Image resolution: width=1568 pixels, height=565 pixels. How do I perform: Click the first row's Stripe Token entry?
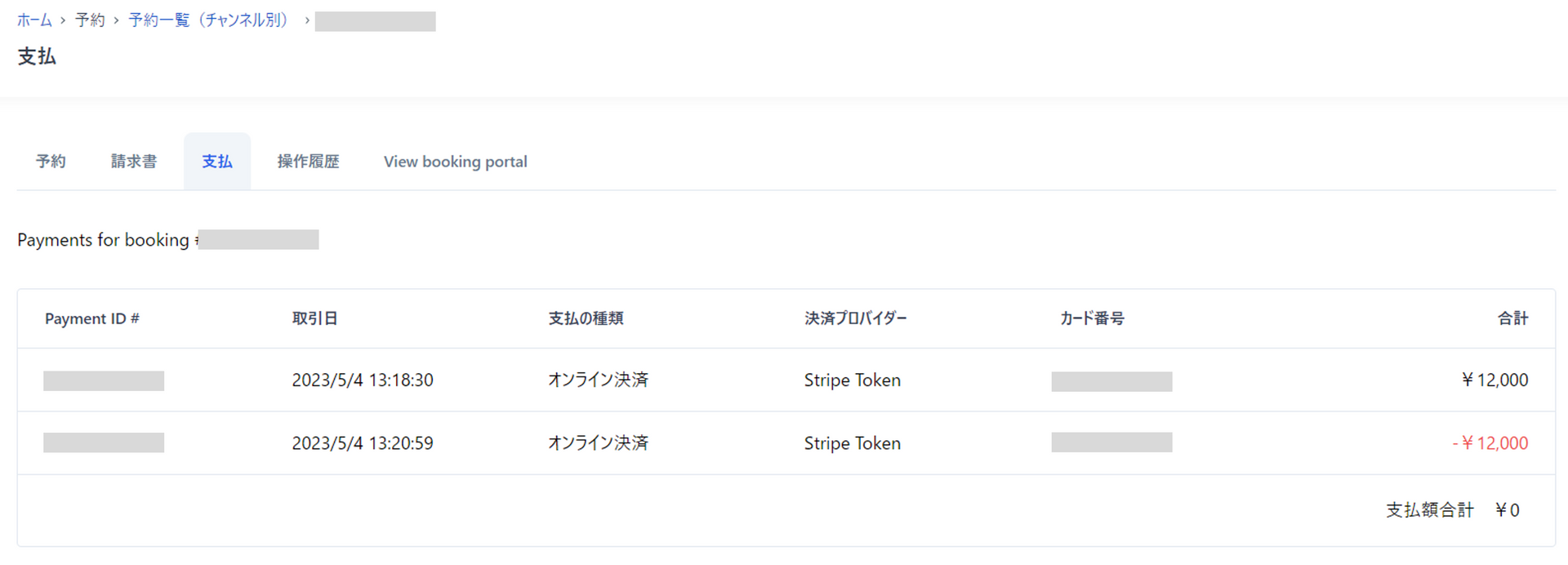(x=852, y=380)
